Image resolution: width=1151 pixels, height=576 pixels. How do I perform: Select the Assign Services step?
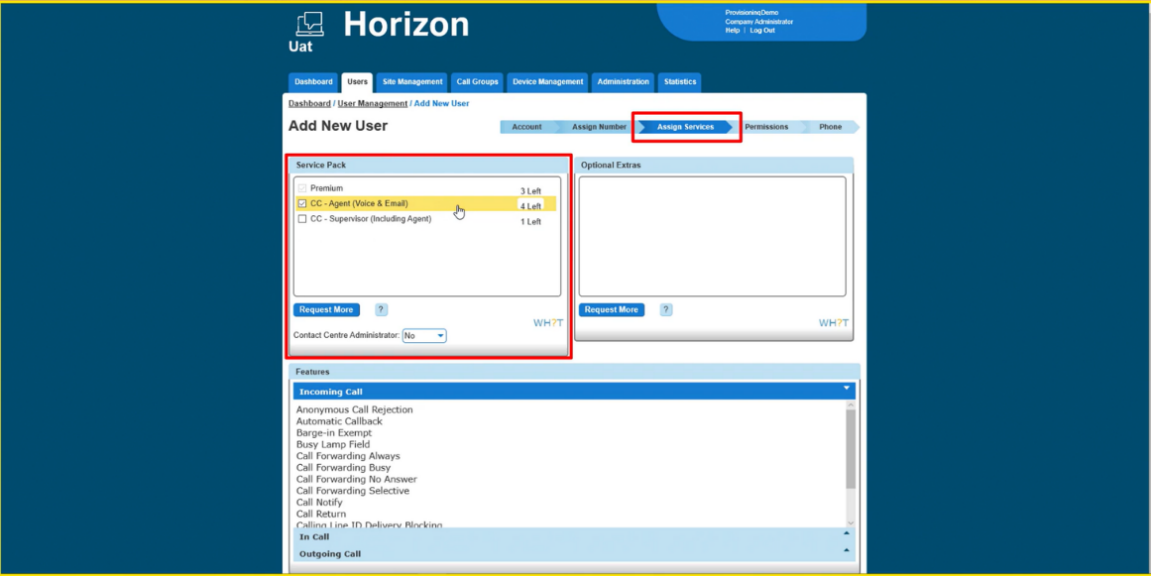pos(685,127)
